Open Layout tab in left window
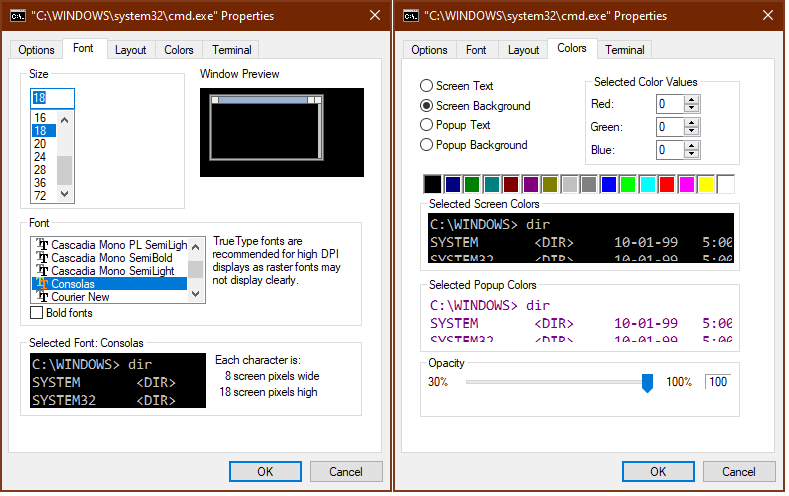The height and width of the screenshot is (496, 789). pos(130,50)
